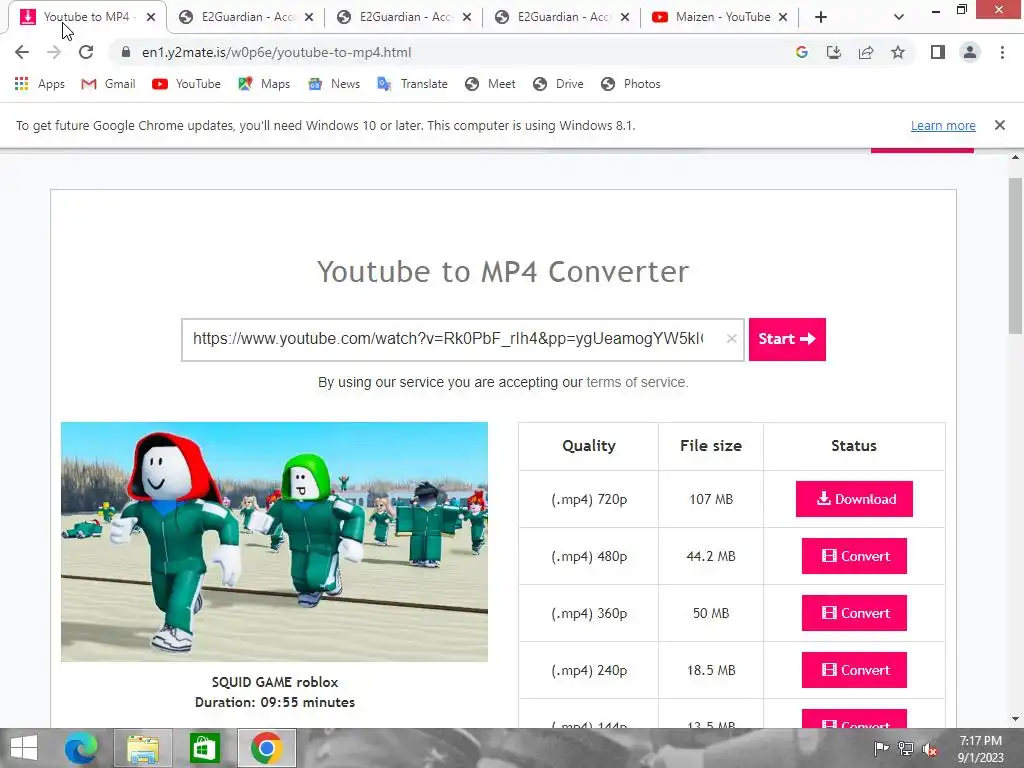
Task: Click the Learn more link in update bar
Action: [943, 125]
